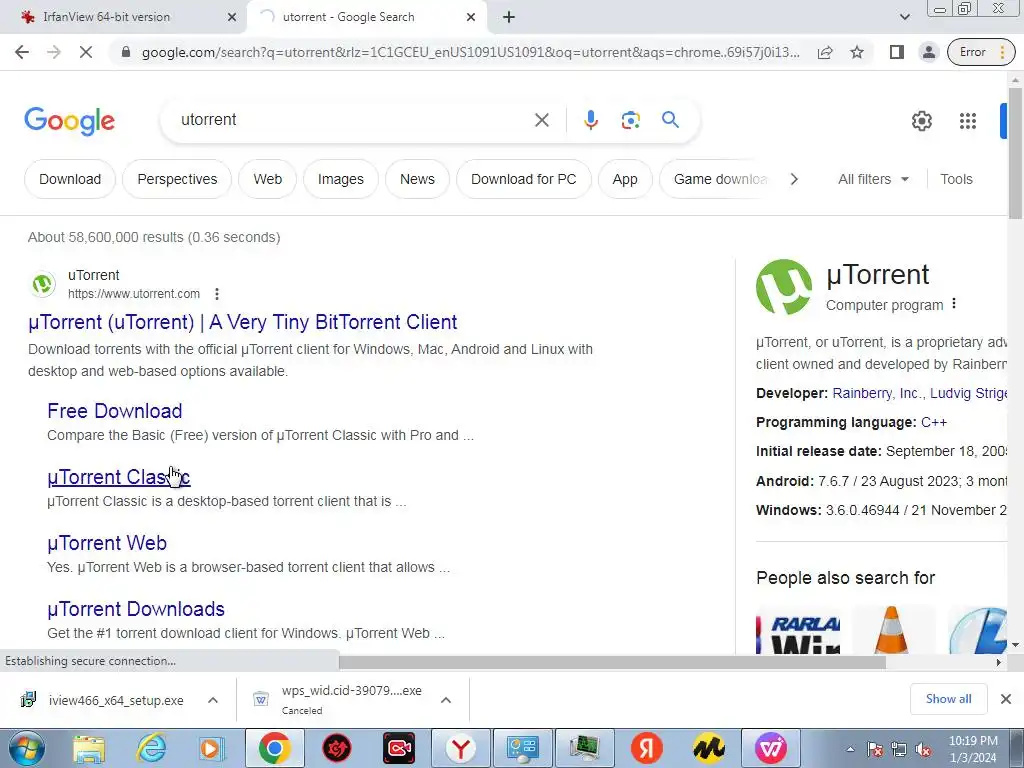Close the utorrent Google Search tab
Image resolution: width=1024 pixels, height=768 pixels.
pyautogui.click(x=471, y=17)
